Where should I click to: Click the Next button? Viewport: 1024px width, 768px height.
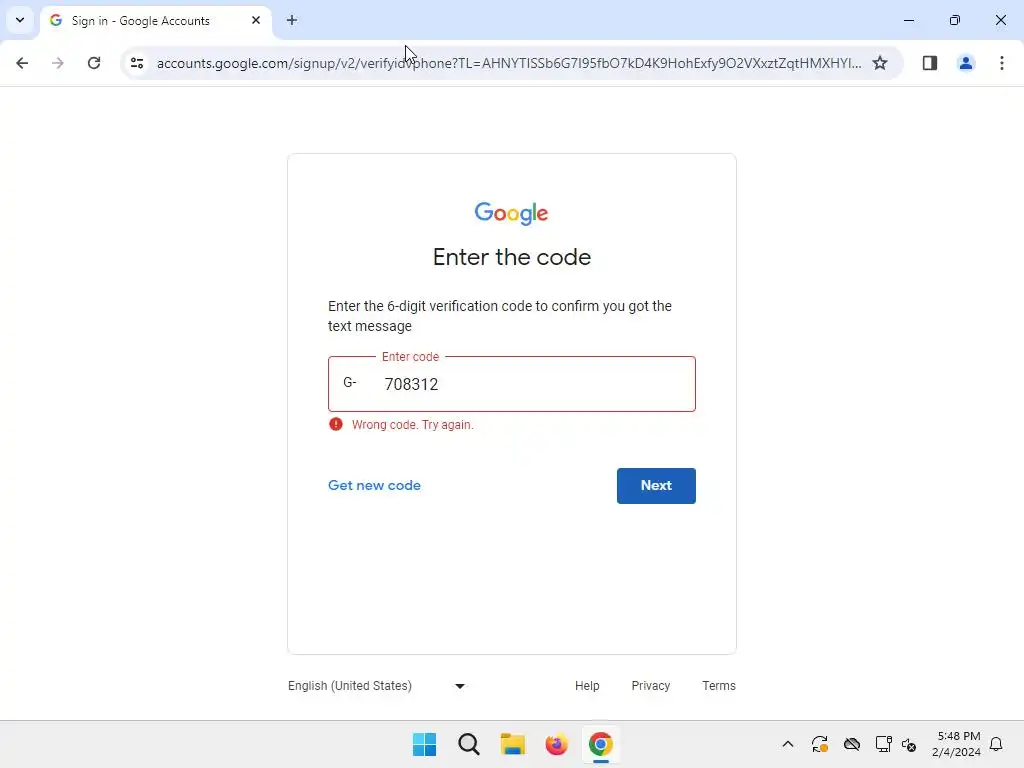point(656,485)
